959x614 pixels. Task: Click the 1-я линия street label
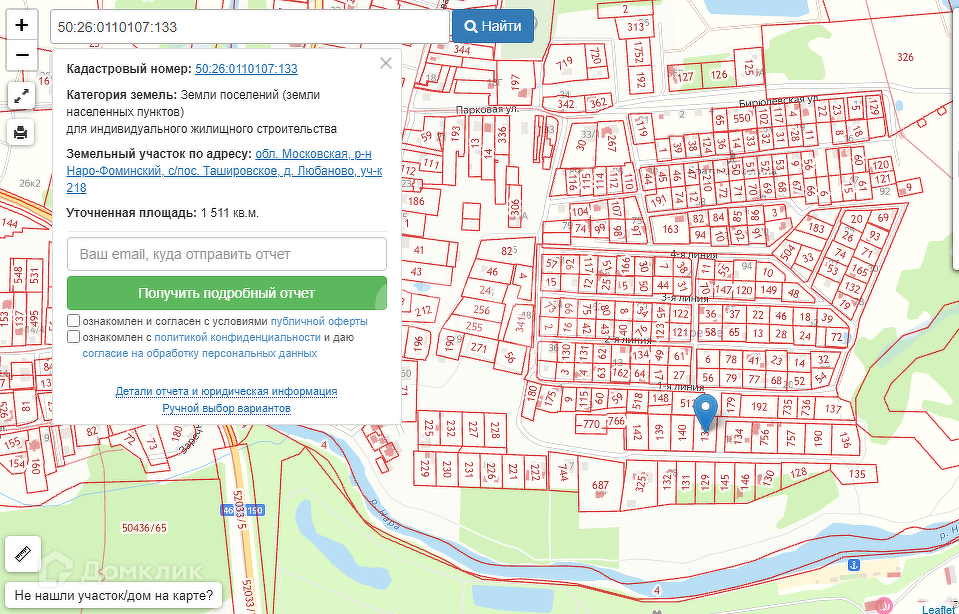(681, 388)
